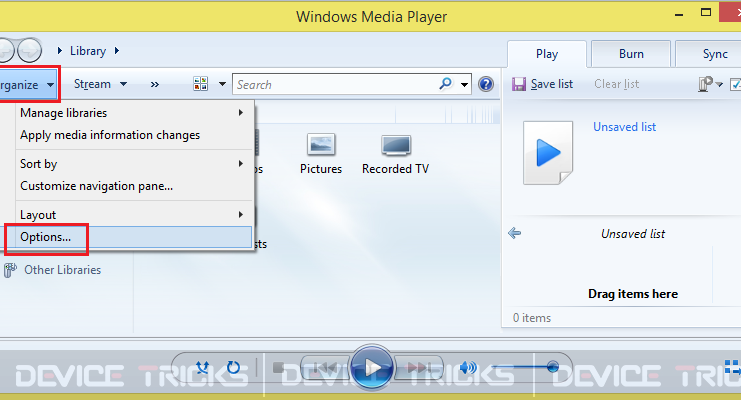Click the previous list arrow icon

pyautogui.click(x=514, y=233)
